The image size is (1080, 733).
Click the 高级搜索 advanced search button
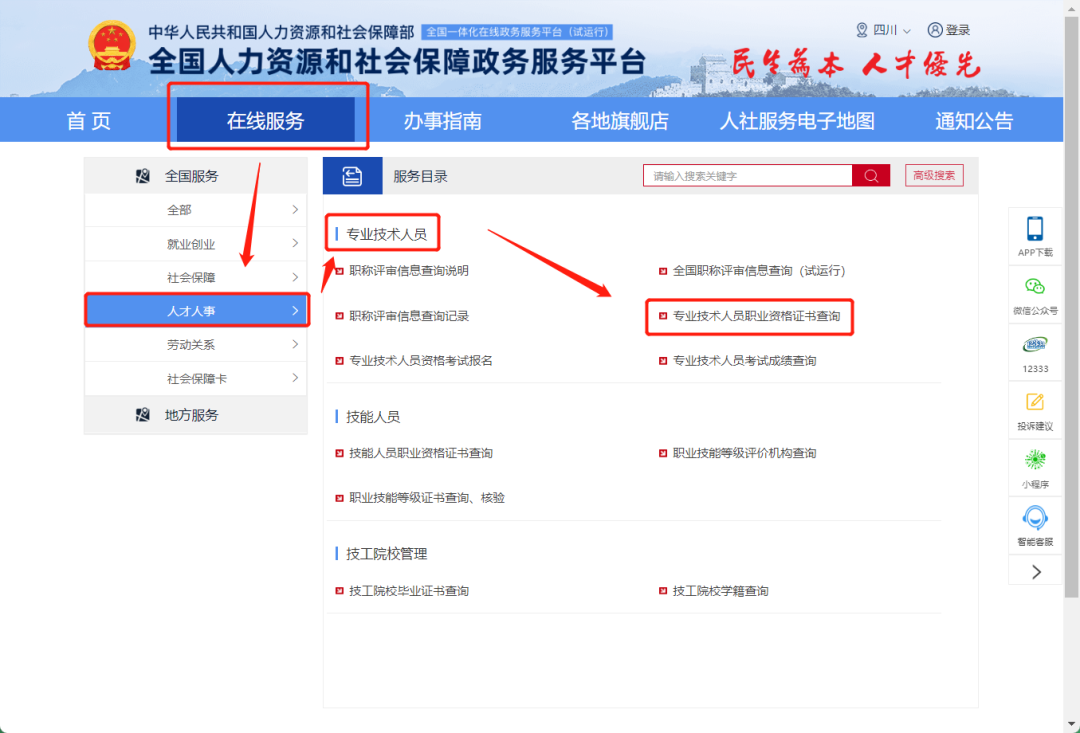click(x=934, y=175)
